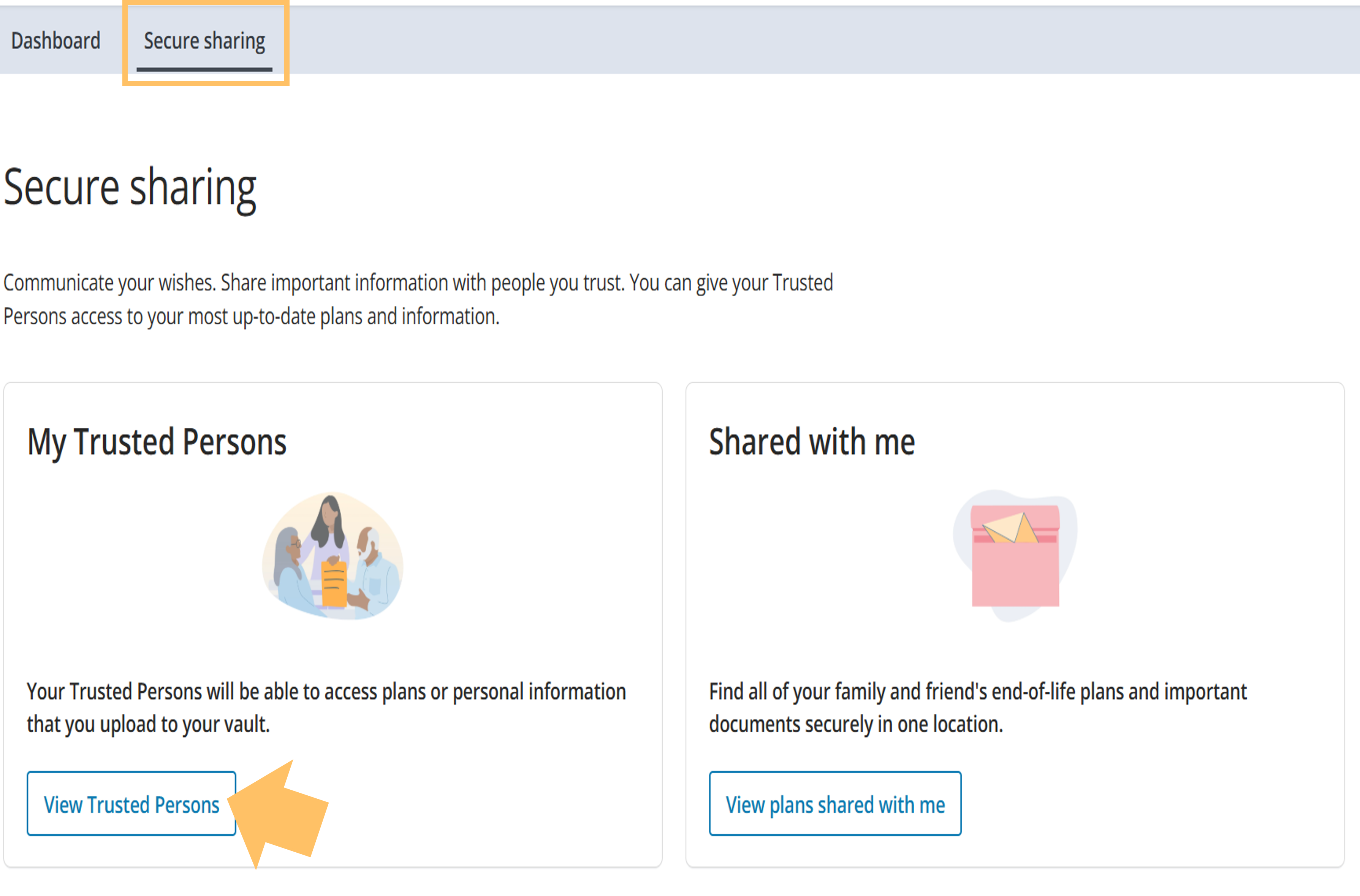Click the My Trusted Persons card title
The height and width of the screenshot is (896, 1360).
point(157,442)
